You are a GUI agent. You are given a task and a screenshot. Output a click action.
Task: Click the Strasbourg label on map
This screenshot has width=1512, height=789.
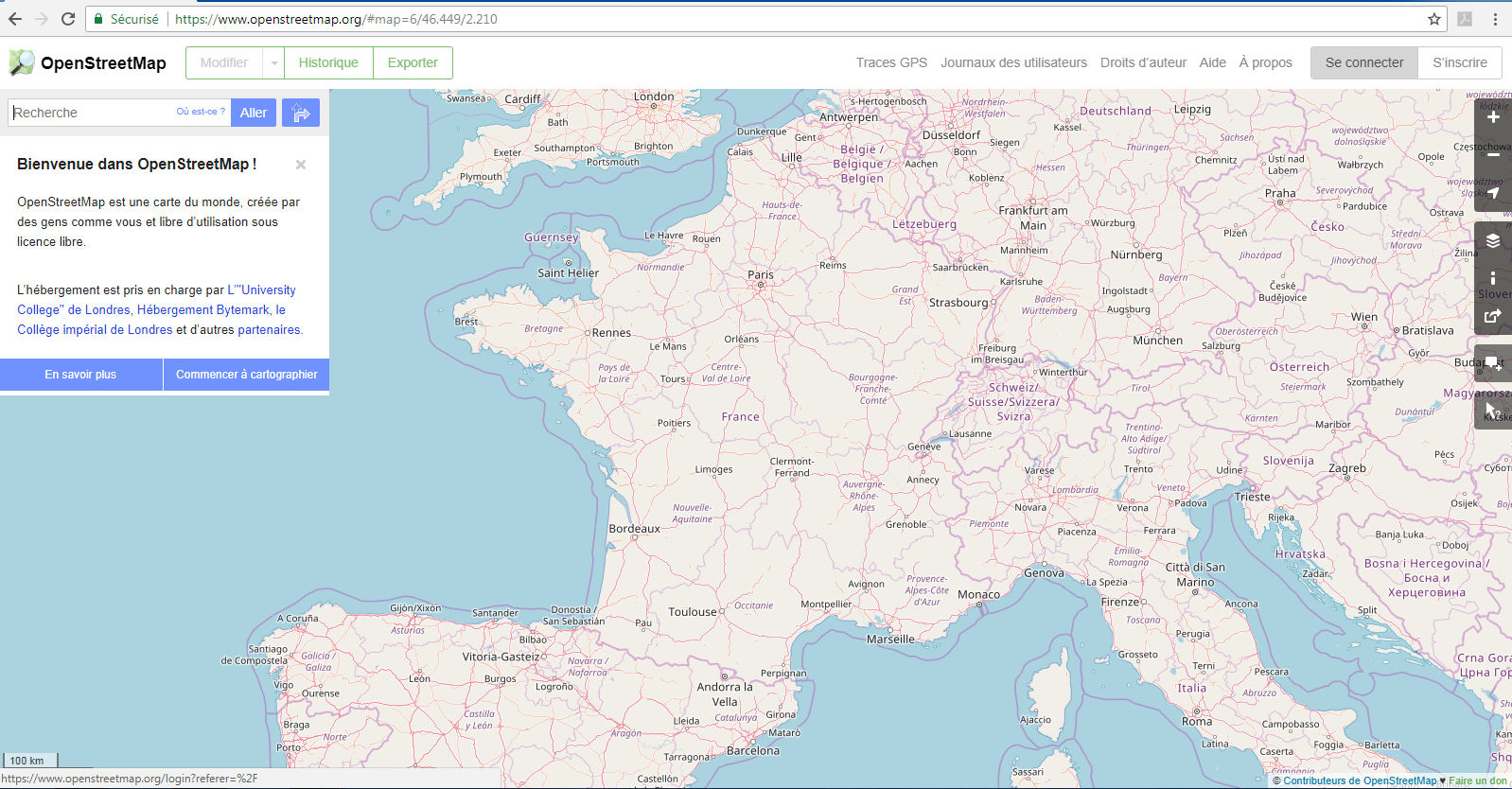[958, 303]
